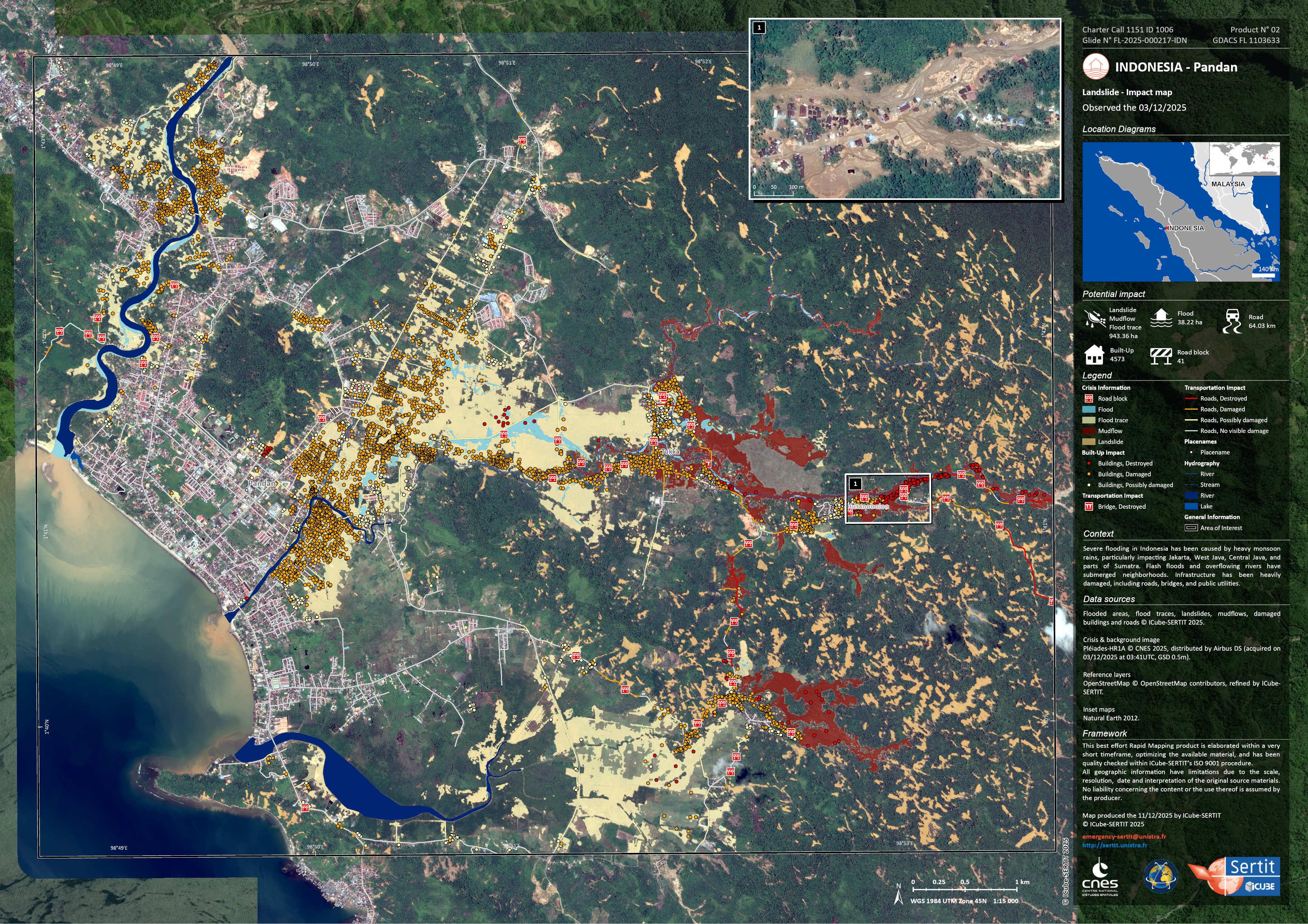Click the Area of Interest legend rectangle
The width and height of the screenshot is (1308, 924).
(1191, 528)
